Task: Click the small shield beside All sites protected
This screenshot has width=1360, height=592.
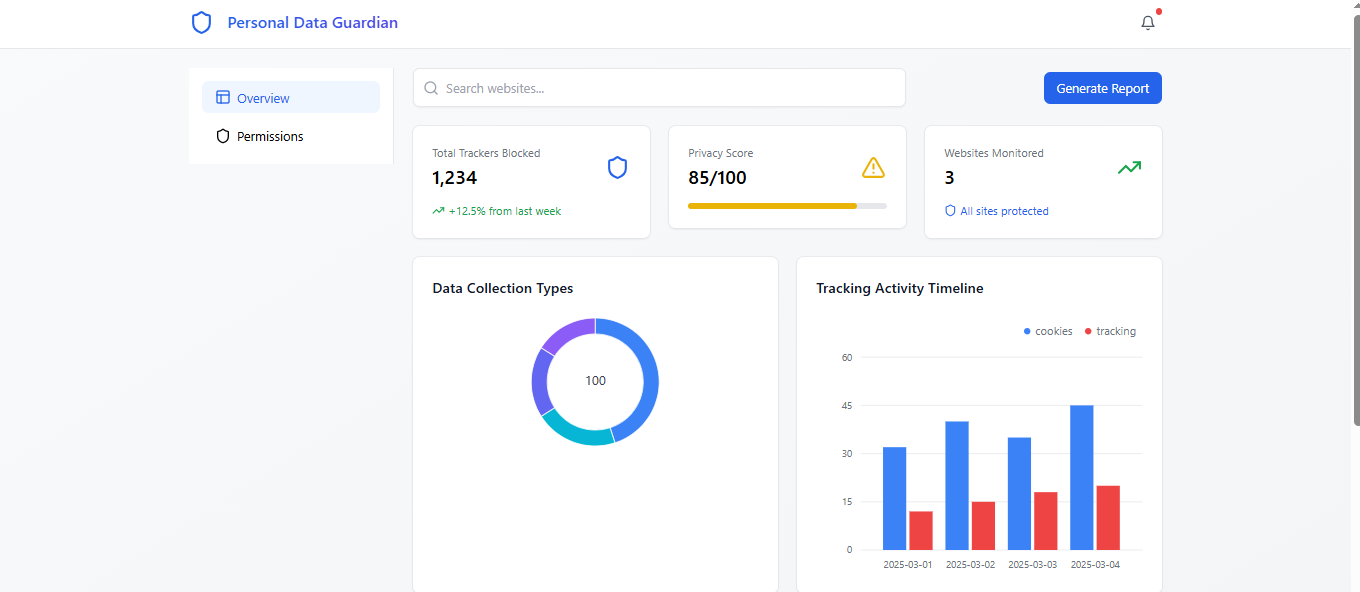Action: pyautogui.click(x=950, y=211)
